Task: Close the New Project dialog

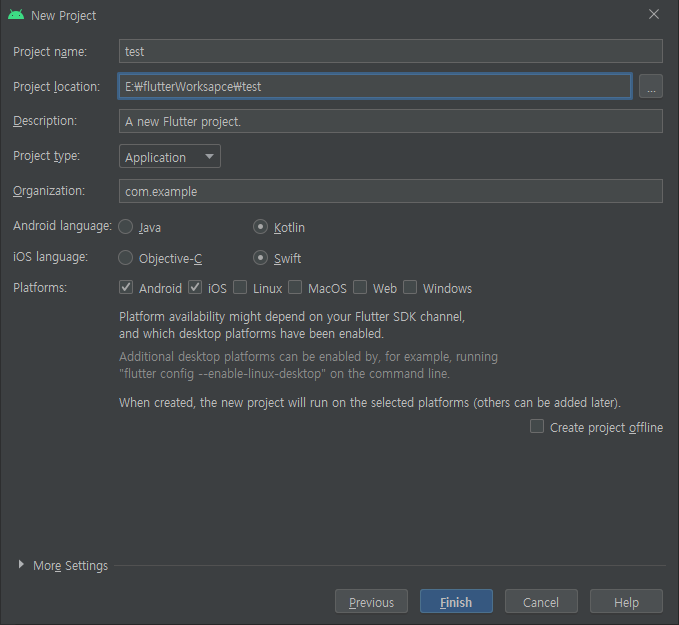Action: pyautogui.click(x=654, y=14)
